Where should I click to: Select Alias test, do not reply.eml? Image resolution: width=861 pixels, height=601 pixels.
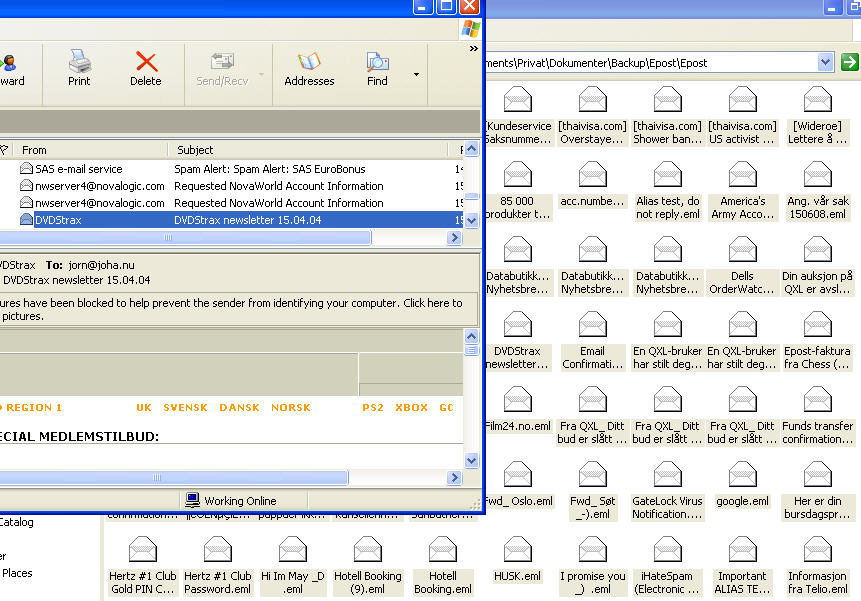[668, 191]
